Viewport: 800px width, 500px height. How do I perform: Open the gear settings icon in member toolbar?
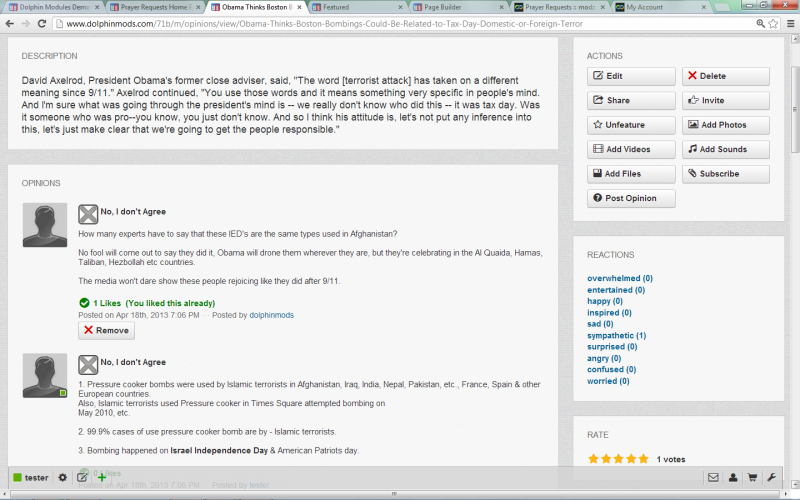(62, 478)
